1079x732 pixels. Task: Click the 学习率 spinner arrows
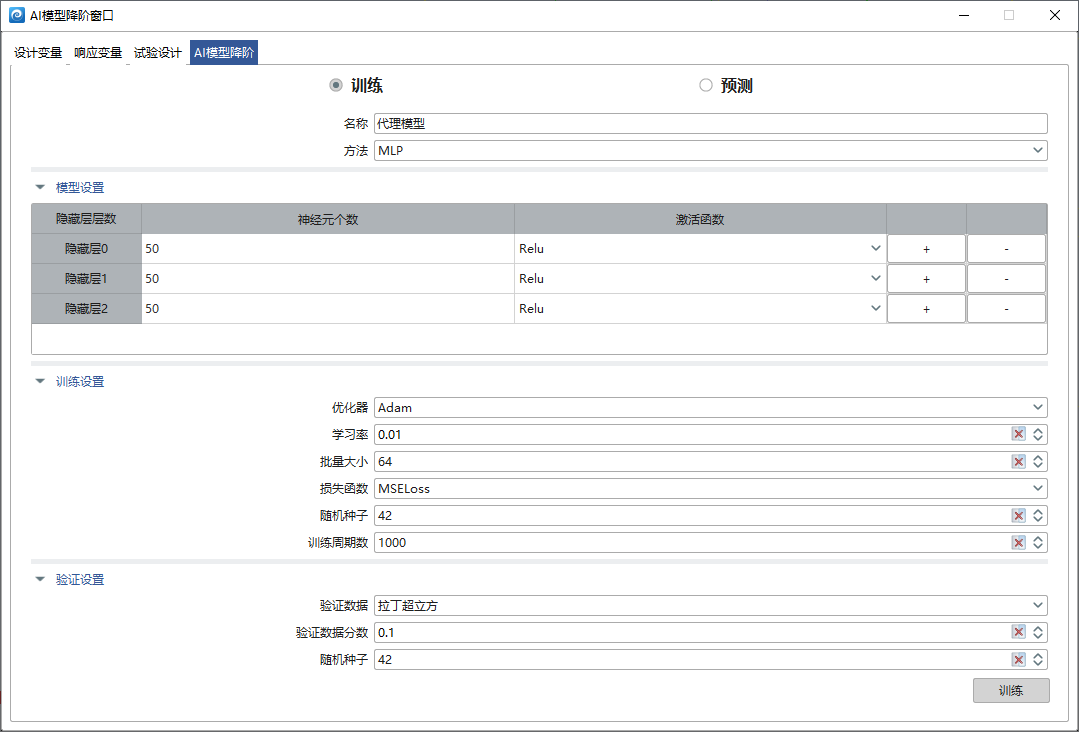pos(1039,434)
